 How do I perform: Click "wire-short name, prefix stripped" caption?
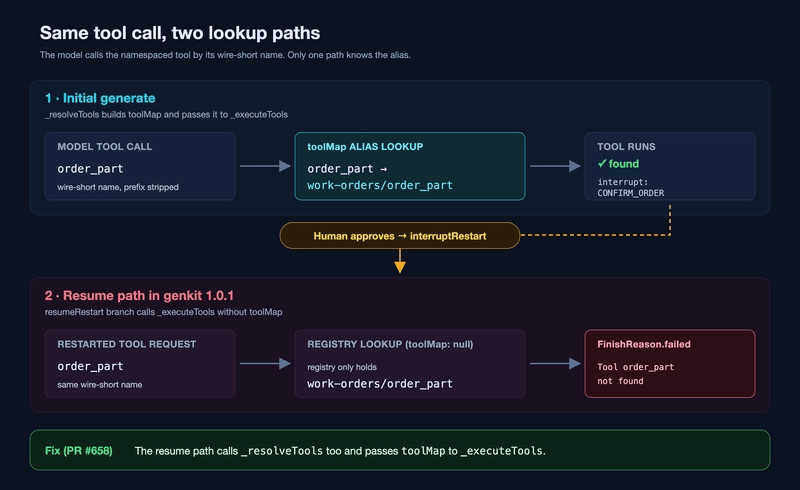(x=118, y=187)
